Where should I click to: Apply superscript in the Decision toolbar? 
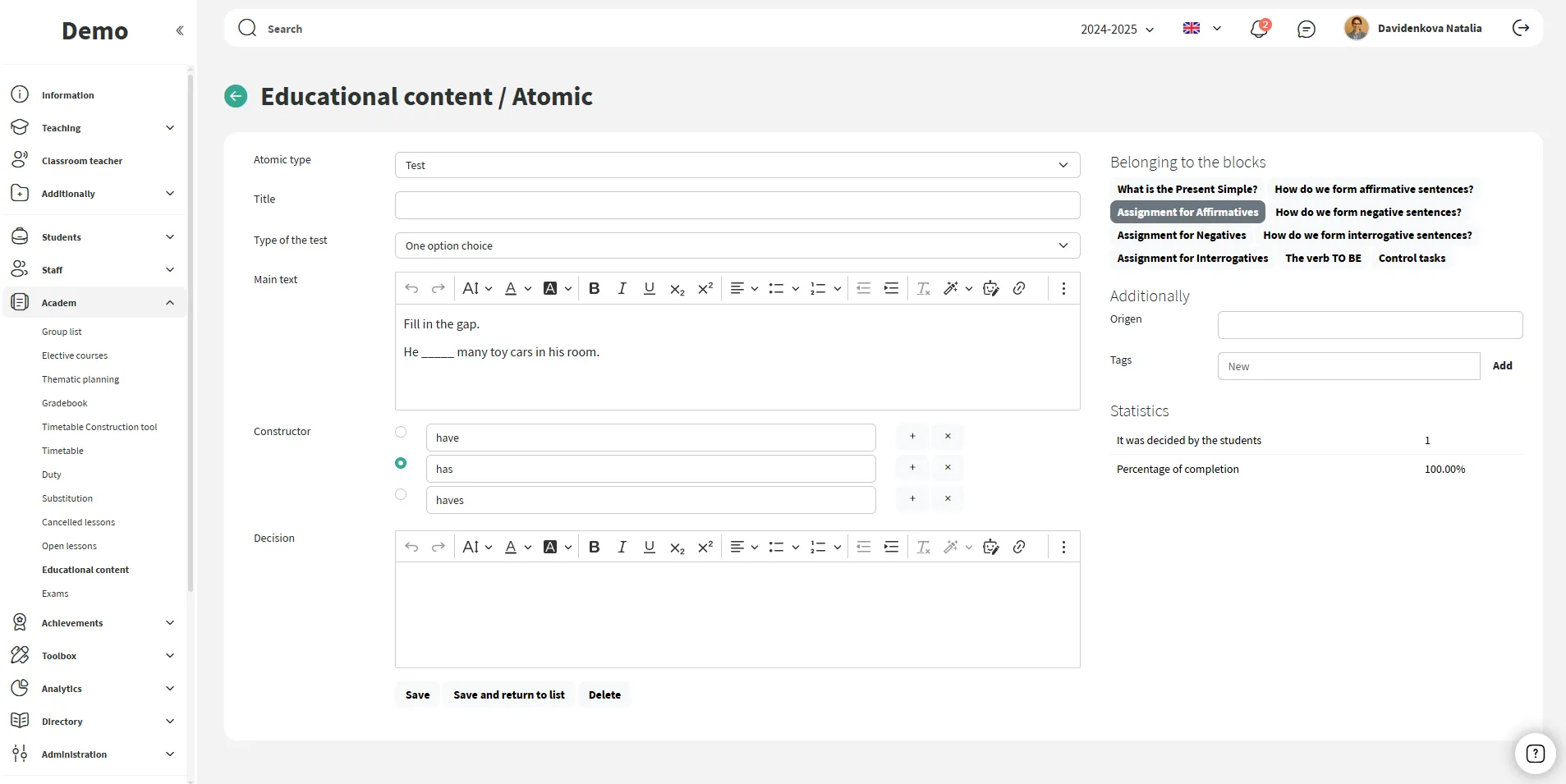(x=705, y=547)
